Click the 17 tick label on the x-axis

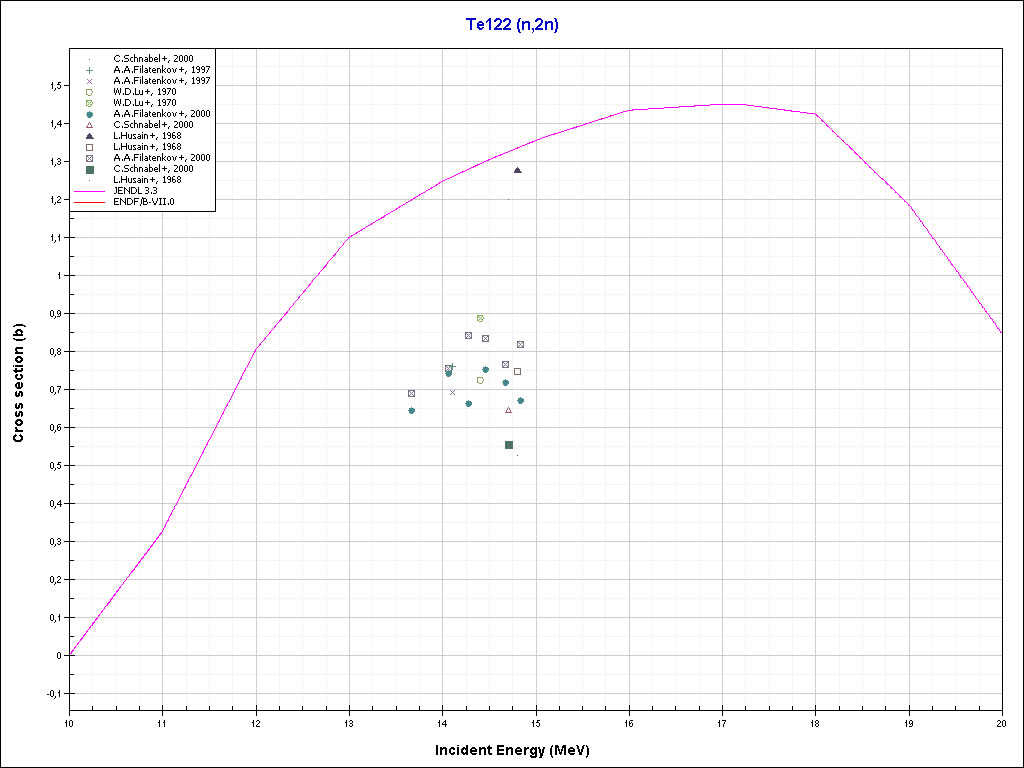point(722,723)
